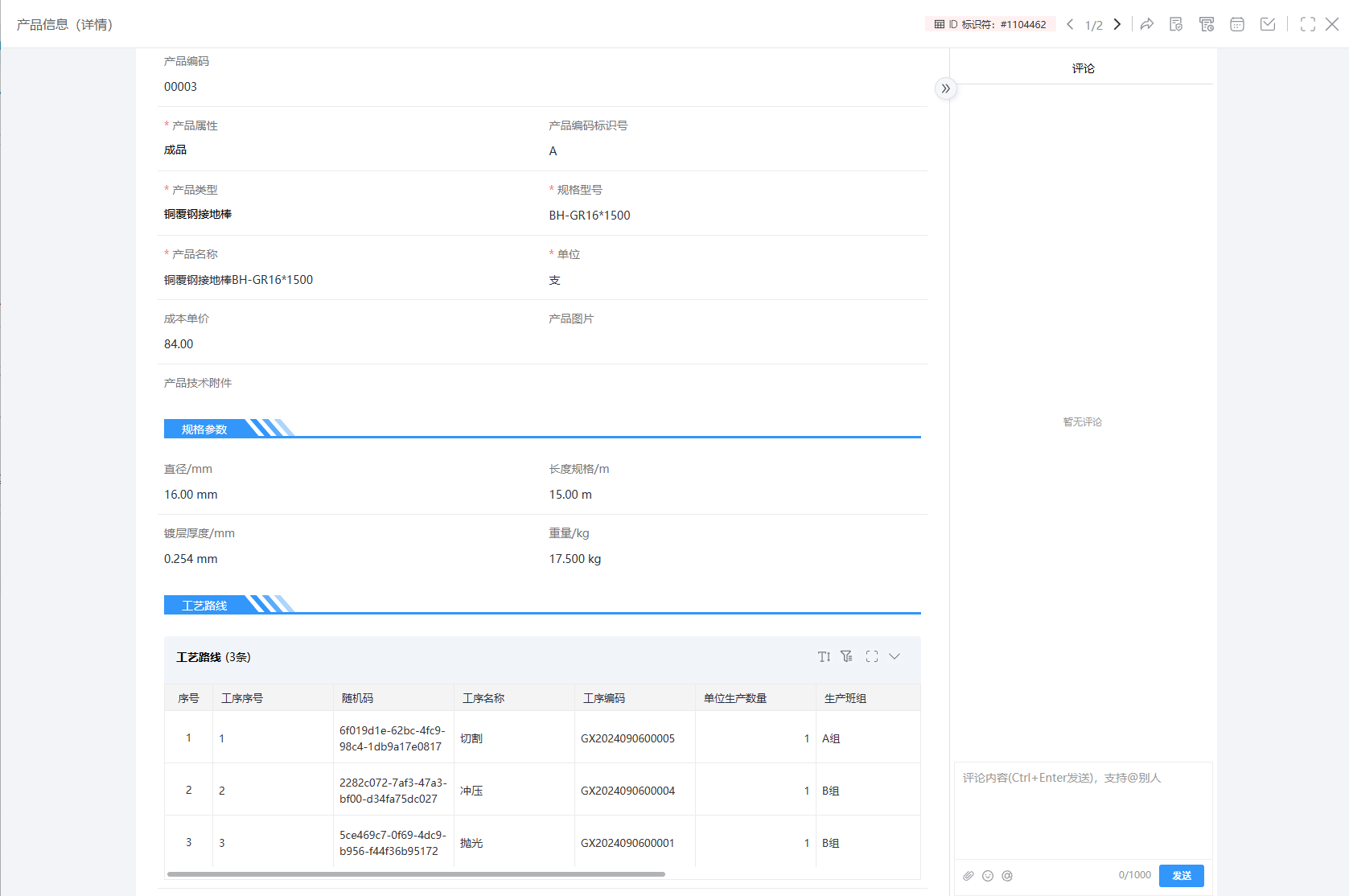Image resolution: width=1349 pixels, height=896 pixels.
Task: Open the calendar icon in top toolbar
Action: 1237,24
